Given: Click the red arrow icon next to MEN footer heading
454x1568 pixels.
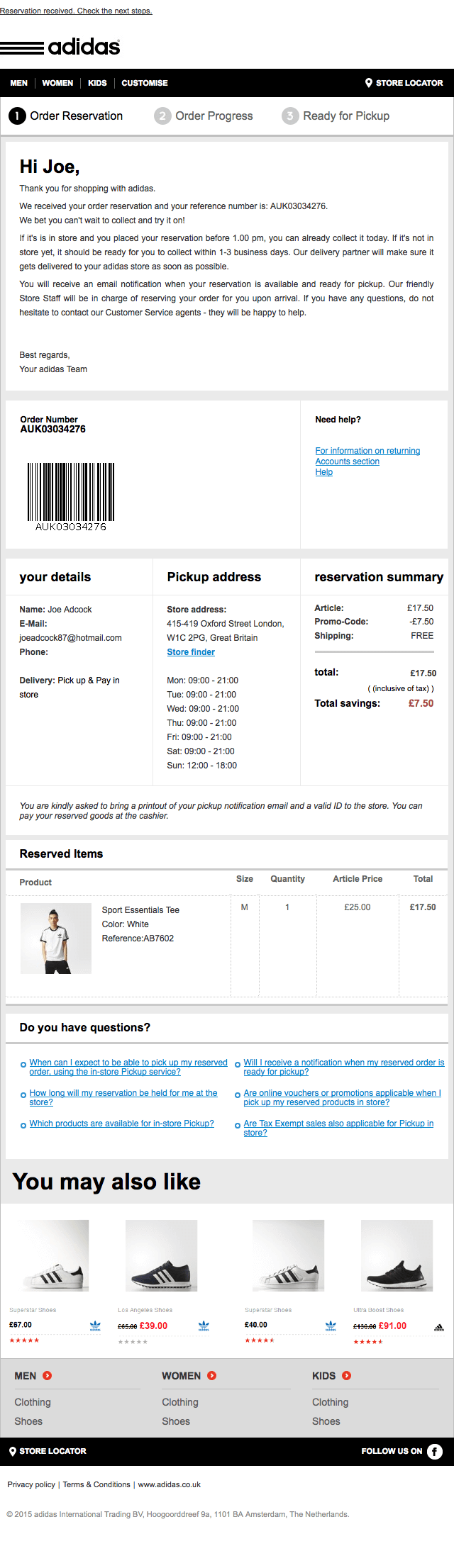Looking at the screenshot, I should [47, 1376].
